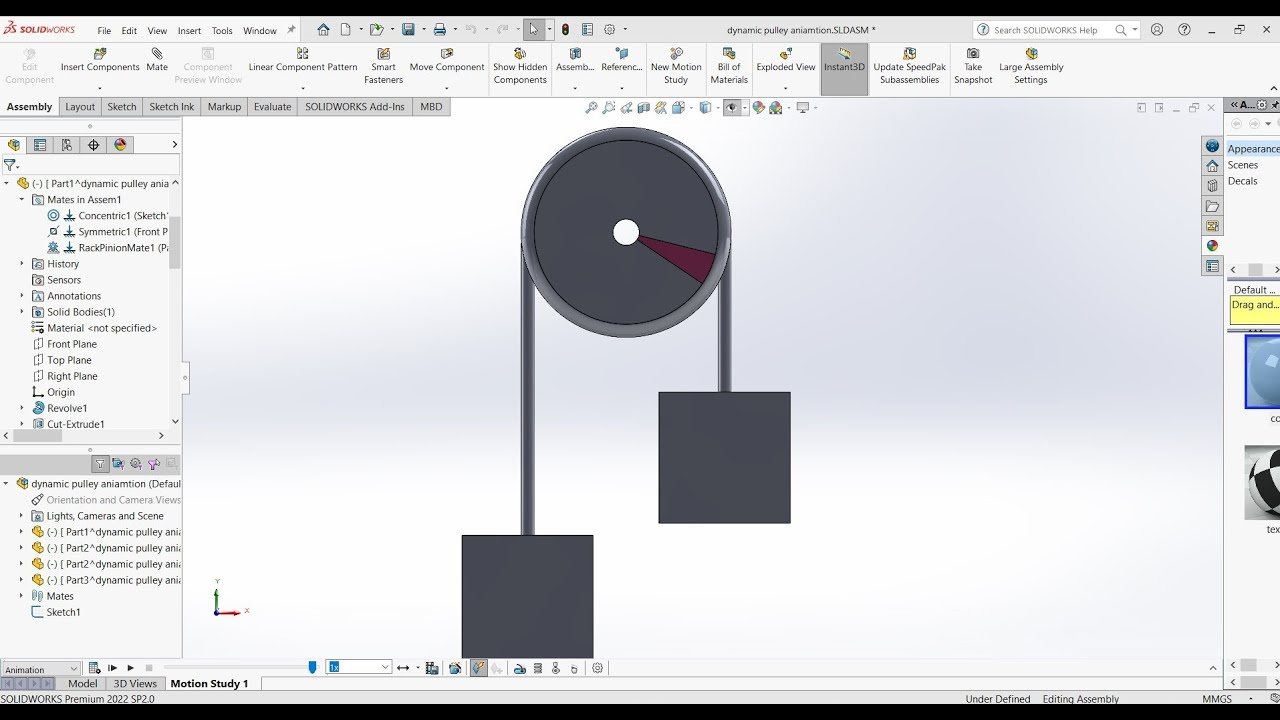Switch to the Model tab at bottom
The width and height of the screenshot is (1280, 720).
(82, 684)
